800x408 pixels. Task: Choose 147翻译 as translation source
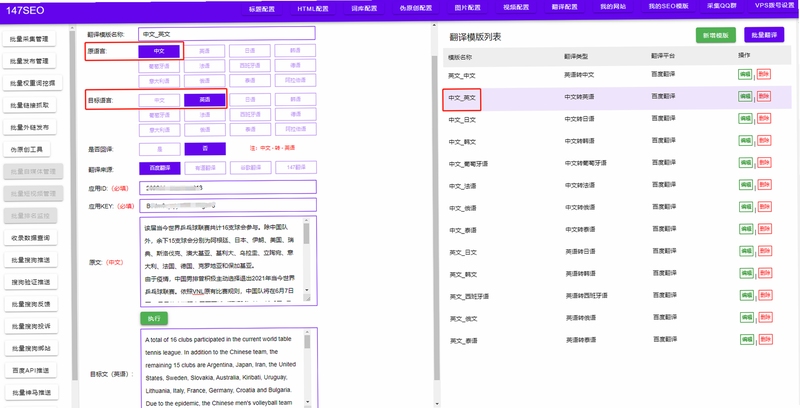[x=296, y=168]
